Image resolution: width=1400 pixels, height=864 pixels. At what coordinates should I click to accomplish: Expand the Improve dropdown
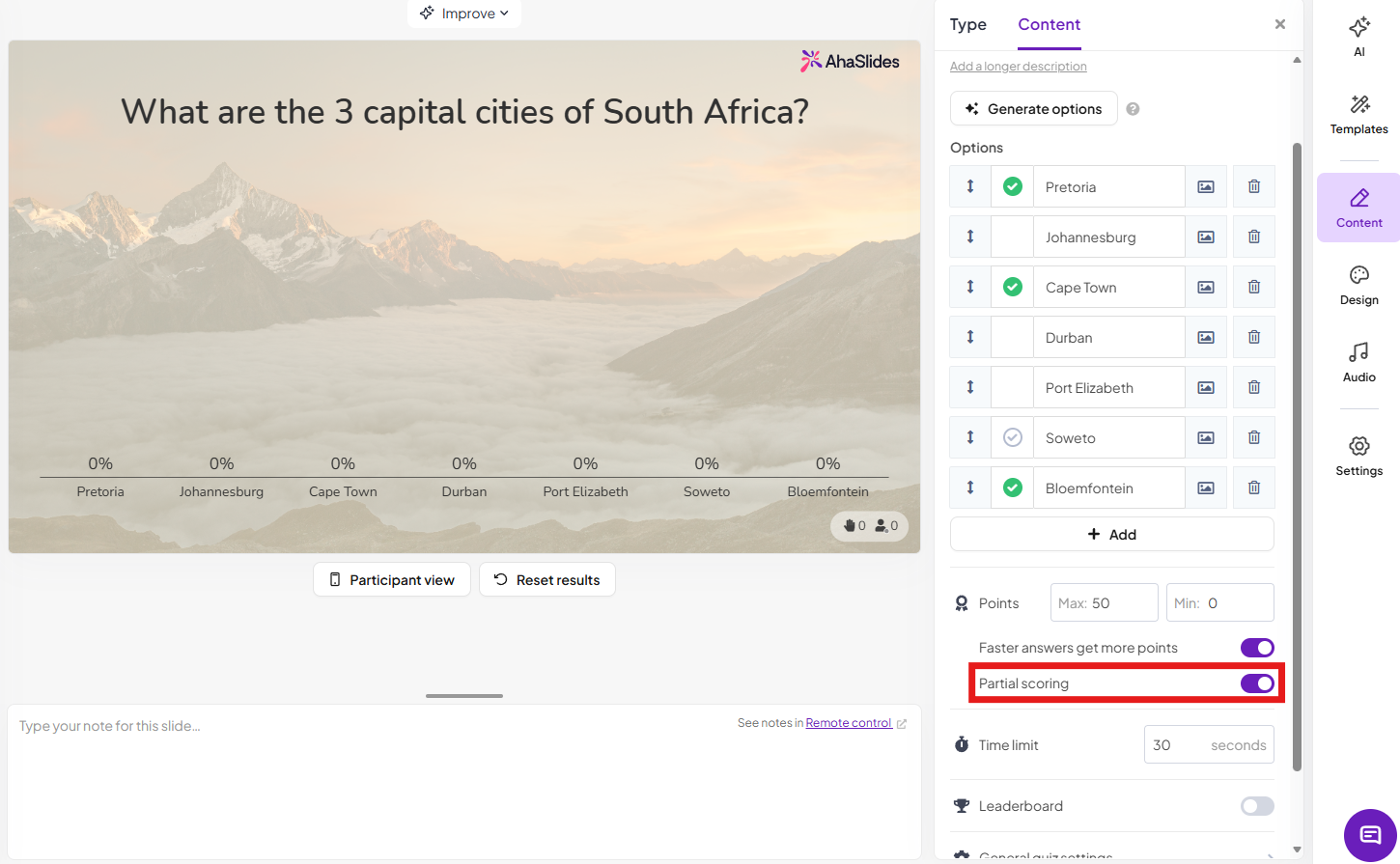pos(464,14)
